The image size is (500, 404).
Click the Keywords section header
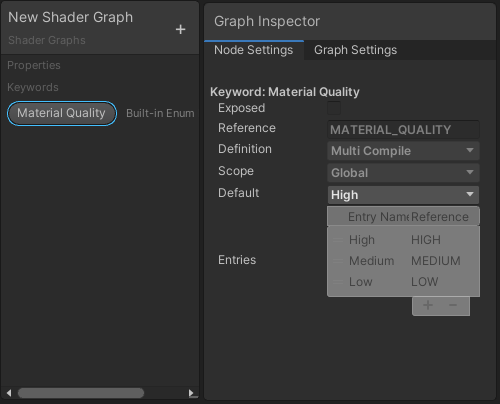click(x=33, y=87)
